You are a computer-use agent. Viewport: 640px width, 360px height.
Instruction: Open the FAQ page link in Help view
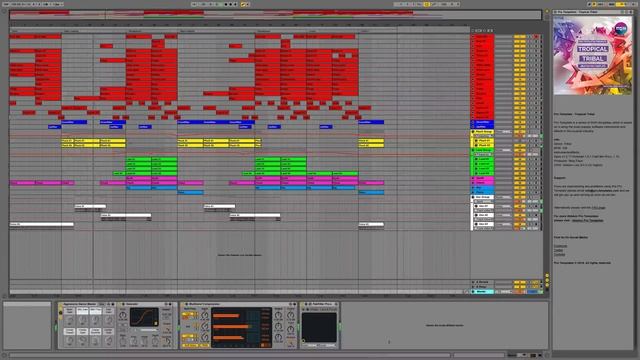click(x=598, y=208)
